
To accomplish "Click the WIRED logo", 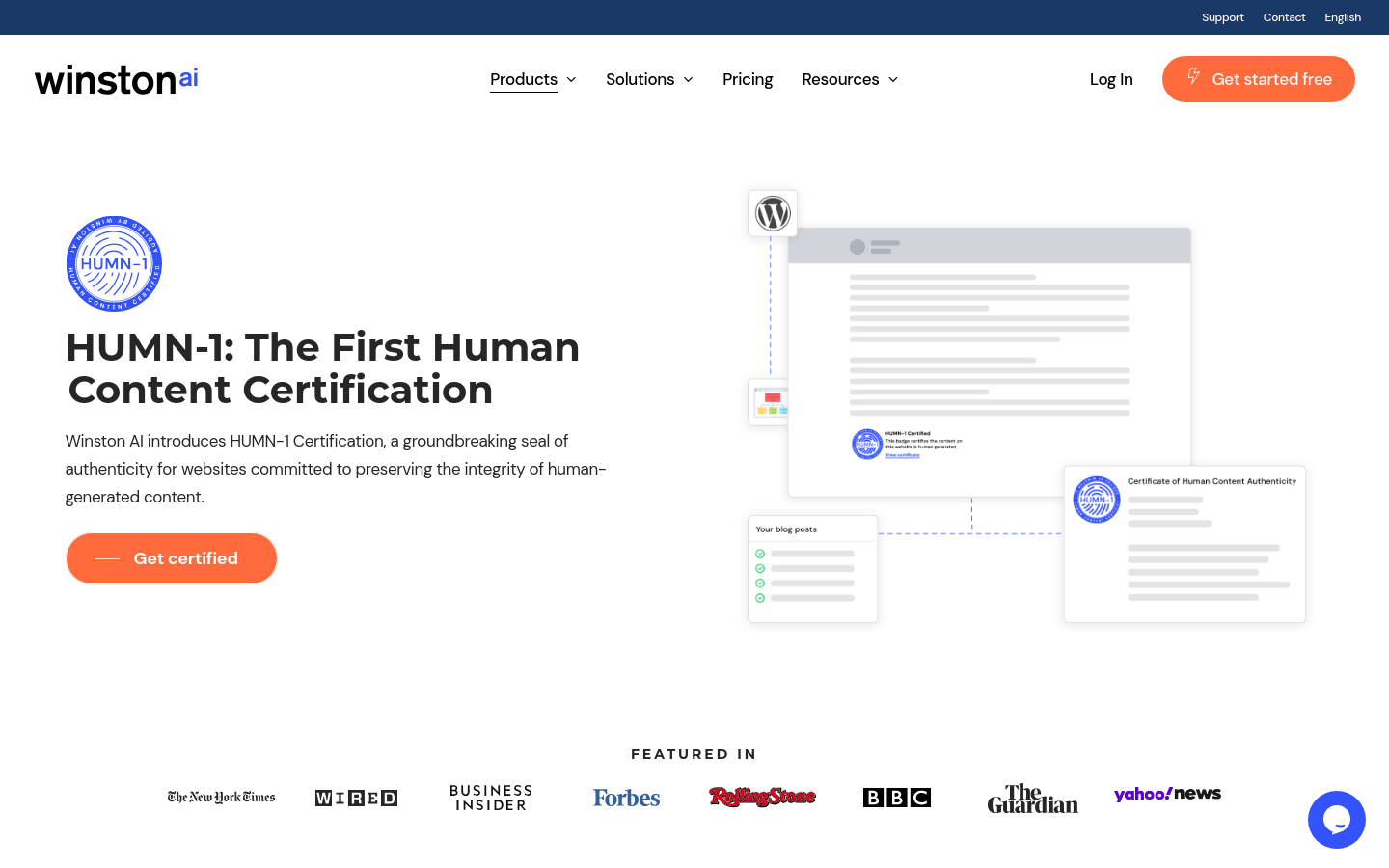I will coord(356,798).
